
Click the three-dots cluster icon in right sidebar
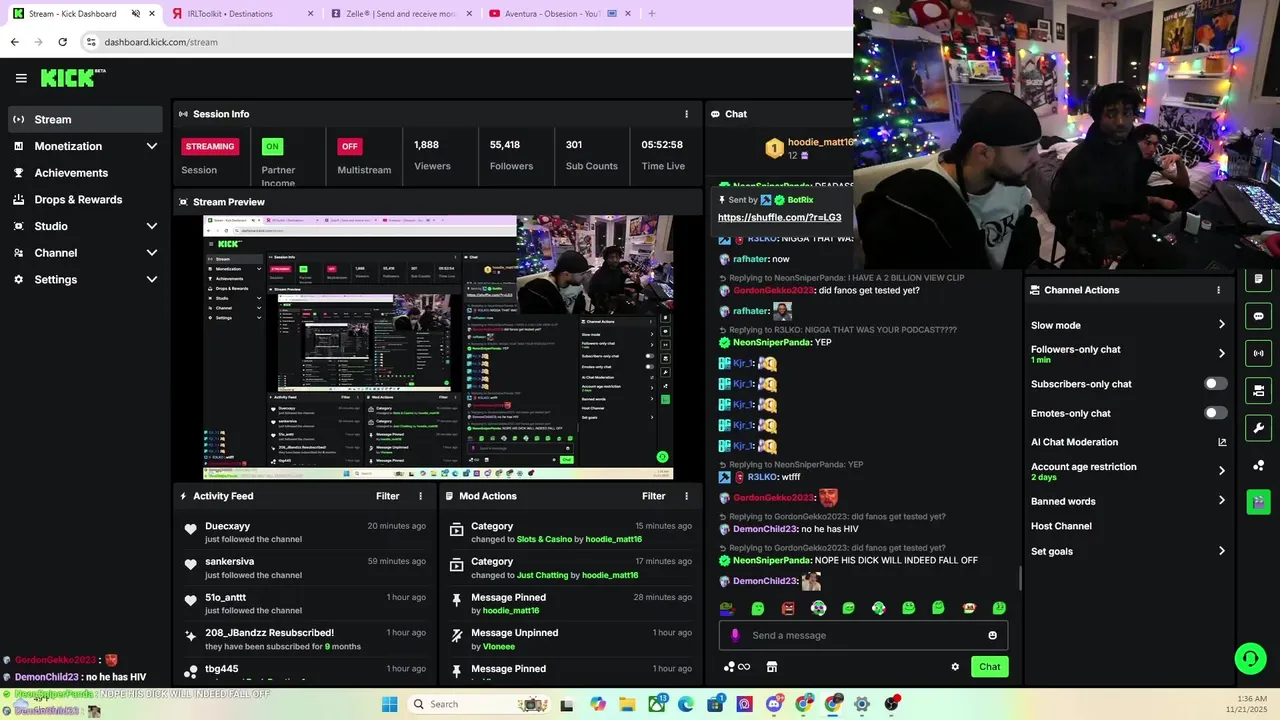pyautogui.click(x=1258, y=465)
